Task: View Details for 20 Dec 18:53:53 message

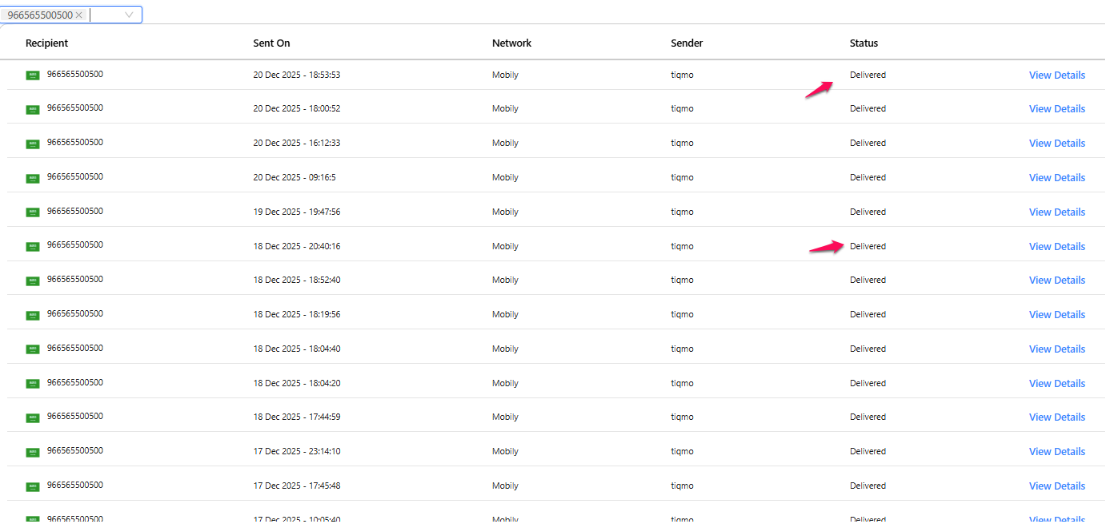Action: 1056,75
